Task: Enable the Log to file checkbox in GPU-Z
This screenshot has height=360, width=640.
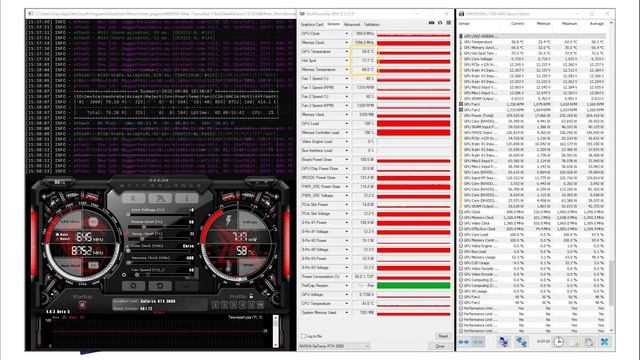Action: tap(303, 336)
